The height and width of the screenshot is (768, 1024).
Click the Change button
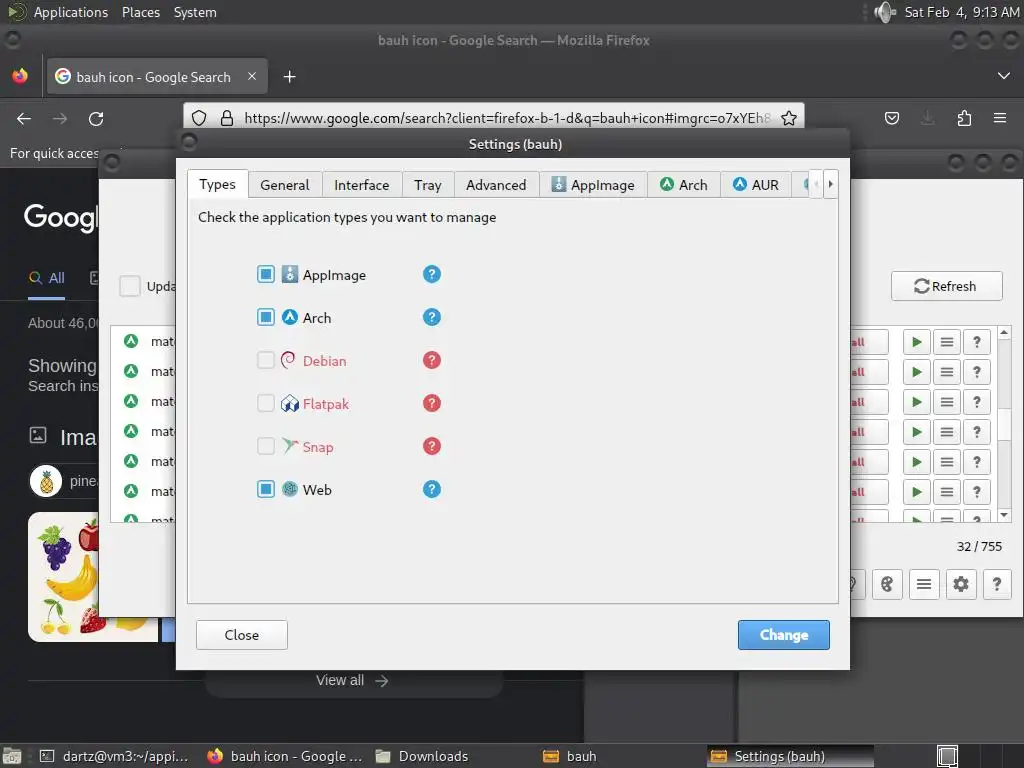pos(784,635)
